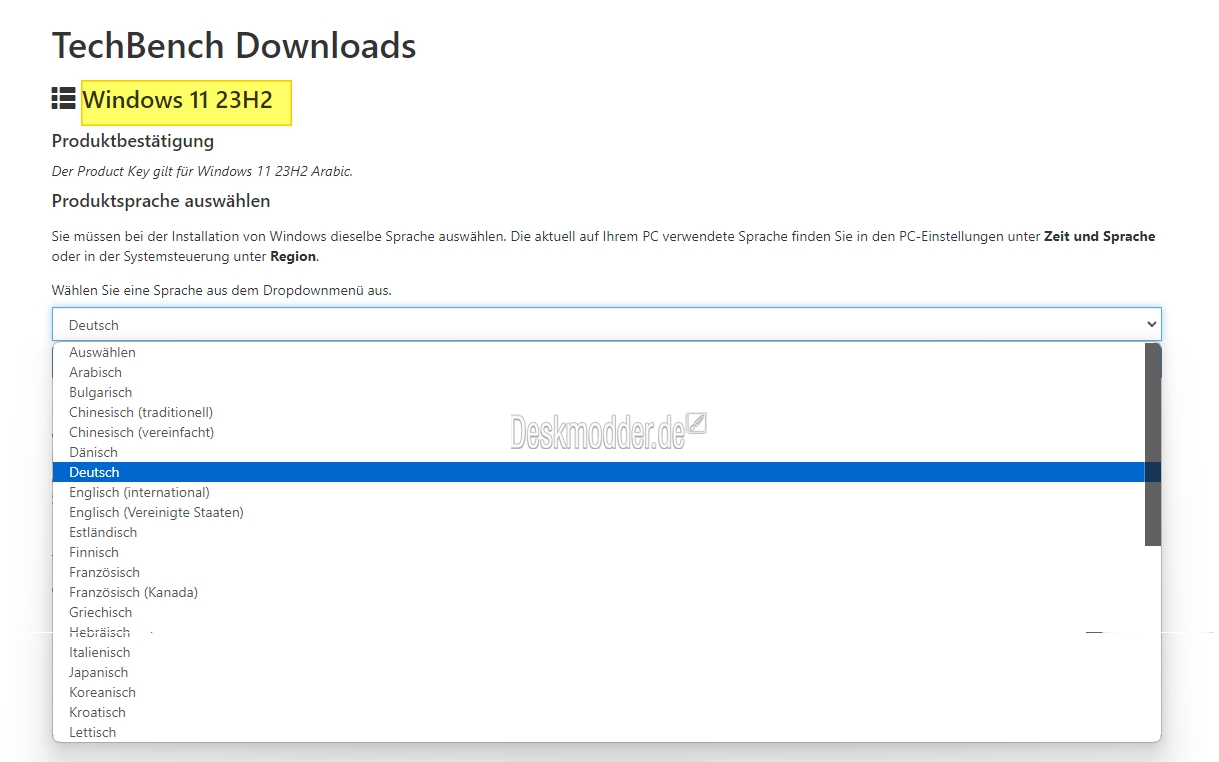This screenshot has width=1219, height=762.
Task: Click the bold Region text
Action: point(294,256)
